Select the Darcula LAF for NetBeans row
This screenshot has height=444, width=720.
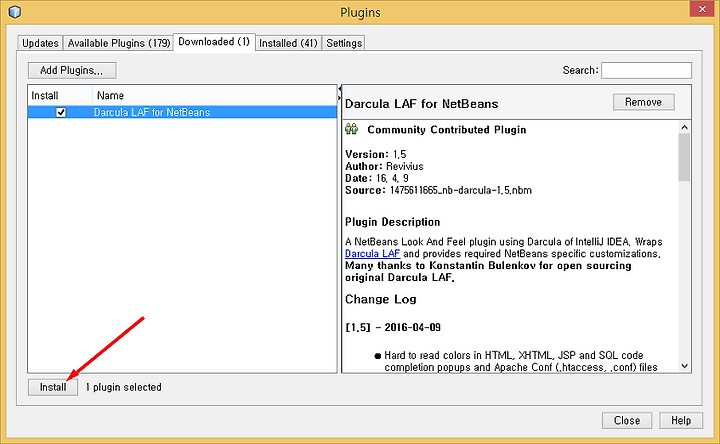(x=182, y=112)
